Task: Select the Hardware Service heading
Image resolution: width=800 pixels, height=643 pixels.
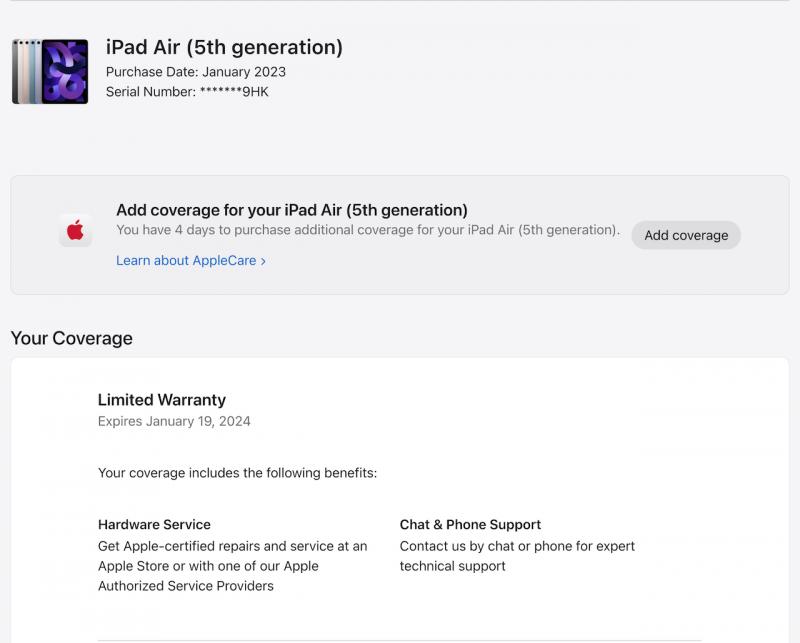Action: (154, 525)
